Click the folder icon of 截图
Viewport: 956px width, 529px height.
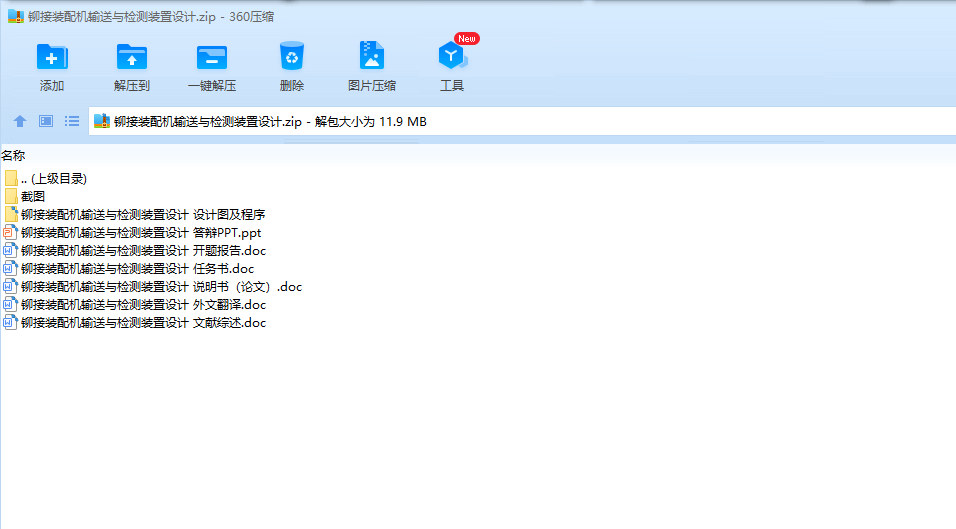pos(11,196)
